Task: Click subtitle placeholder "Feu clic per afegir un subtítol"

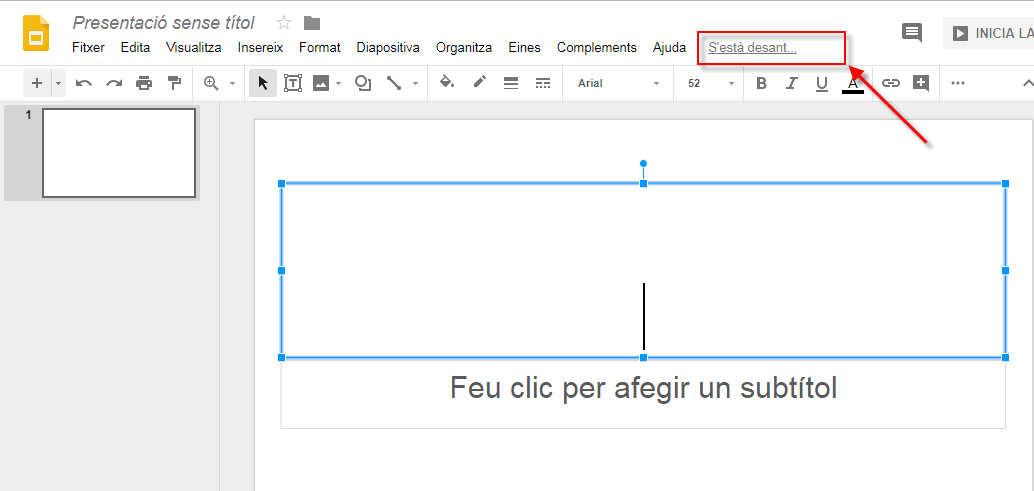Action: click(644, 388)
